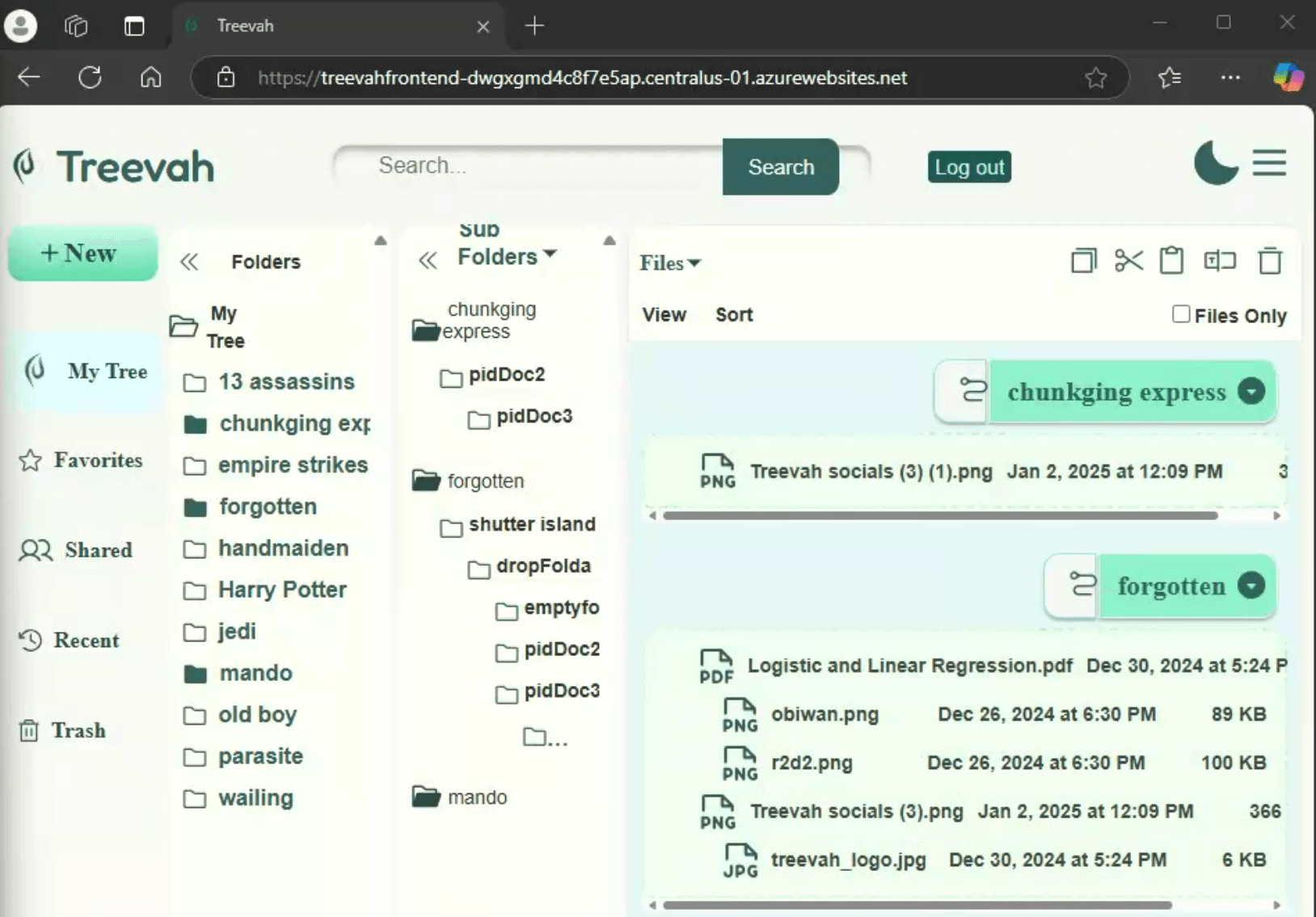Click PDF icon of Logistic and Linear Regression
The height and width of the screenshot is (917, 1316).
[716, 667]
